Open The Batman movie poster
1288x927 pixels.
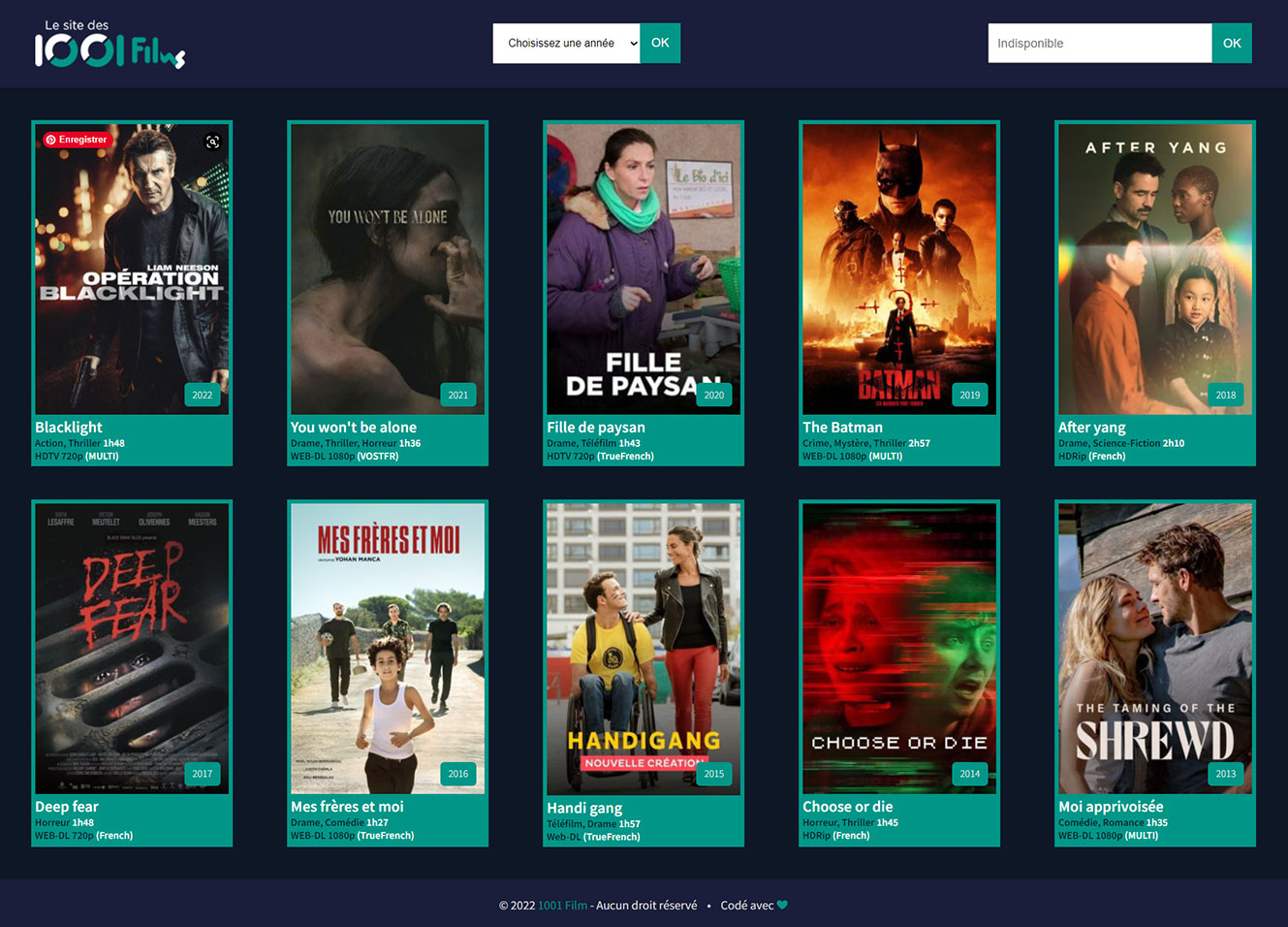click(x=899, y=270)
